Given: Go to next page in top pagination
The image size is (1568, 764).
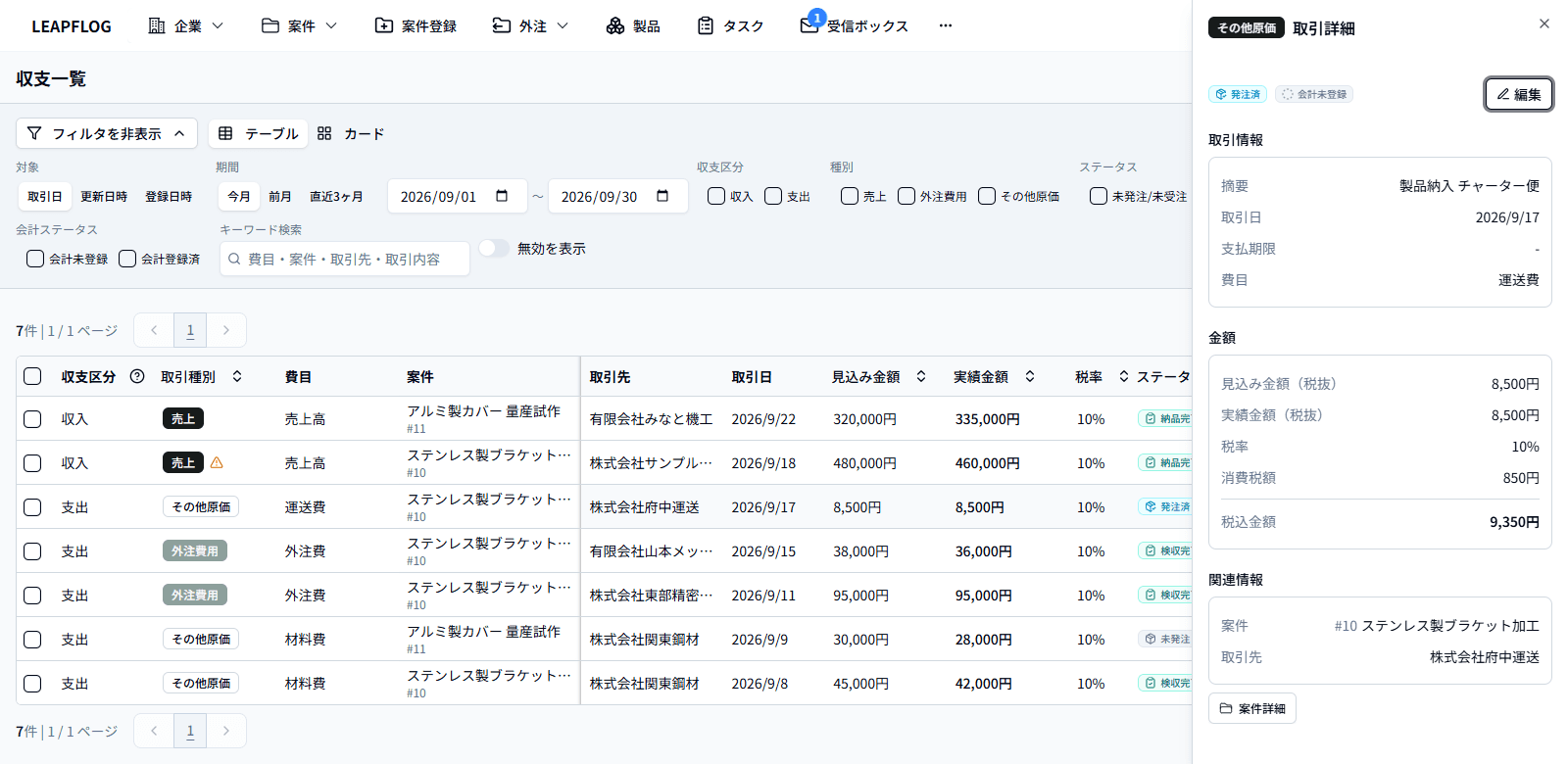Looking at the screenshot, I should click(x=226, y=330).
